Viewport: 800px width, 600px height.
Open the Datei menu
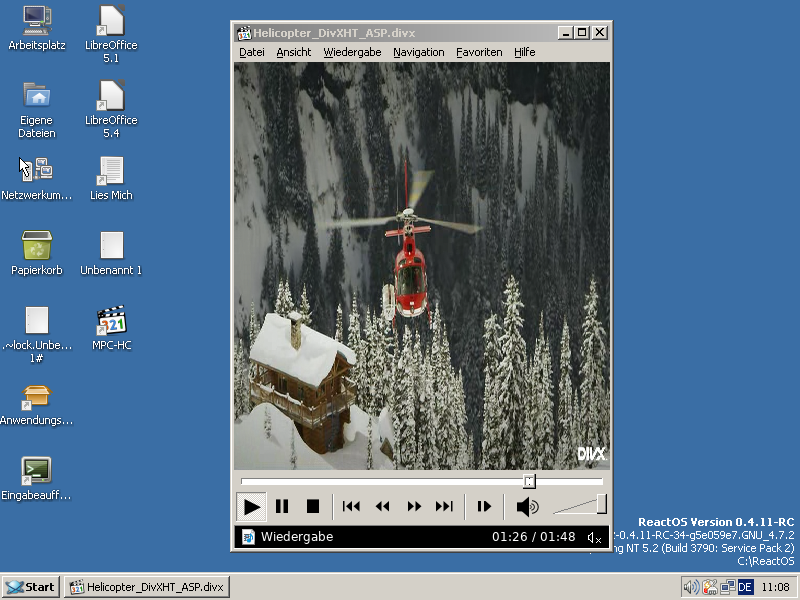(x=252, y=52)
